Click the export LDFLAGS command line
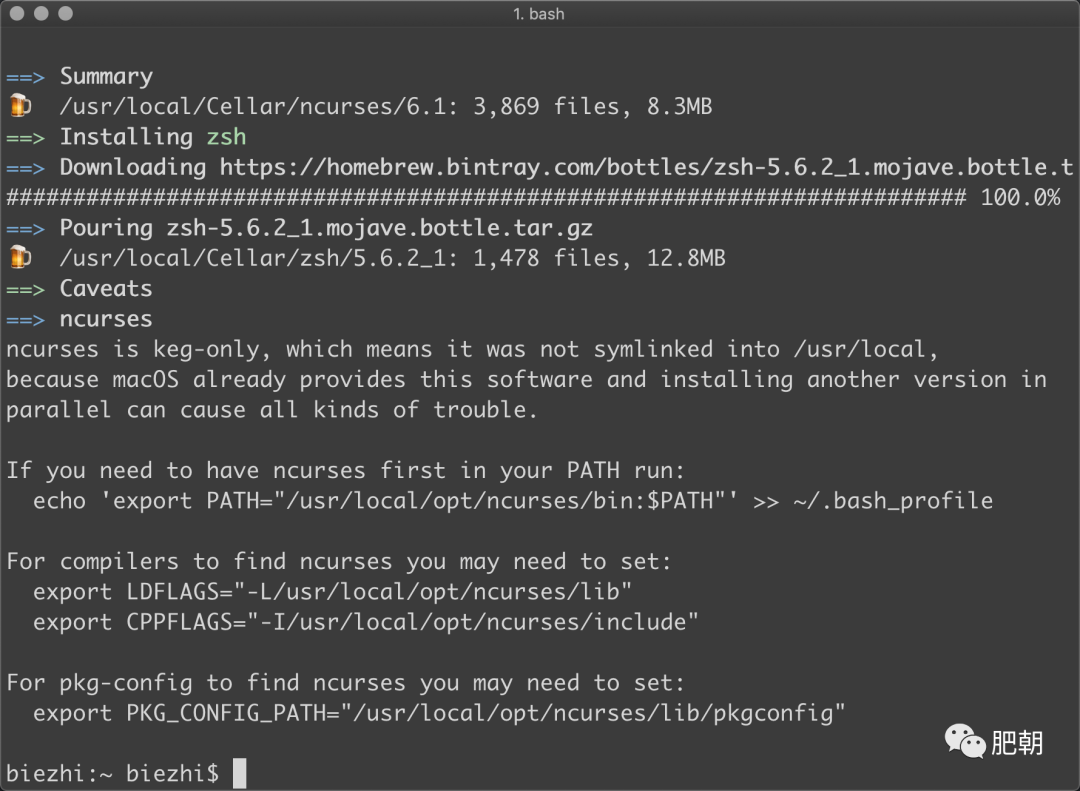 pyautogui.click(x=332, y=592)
